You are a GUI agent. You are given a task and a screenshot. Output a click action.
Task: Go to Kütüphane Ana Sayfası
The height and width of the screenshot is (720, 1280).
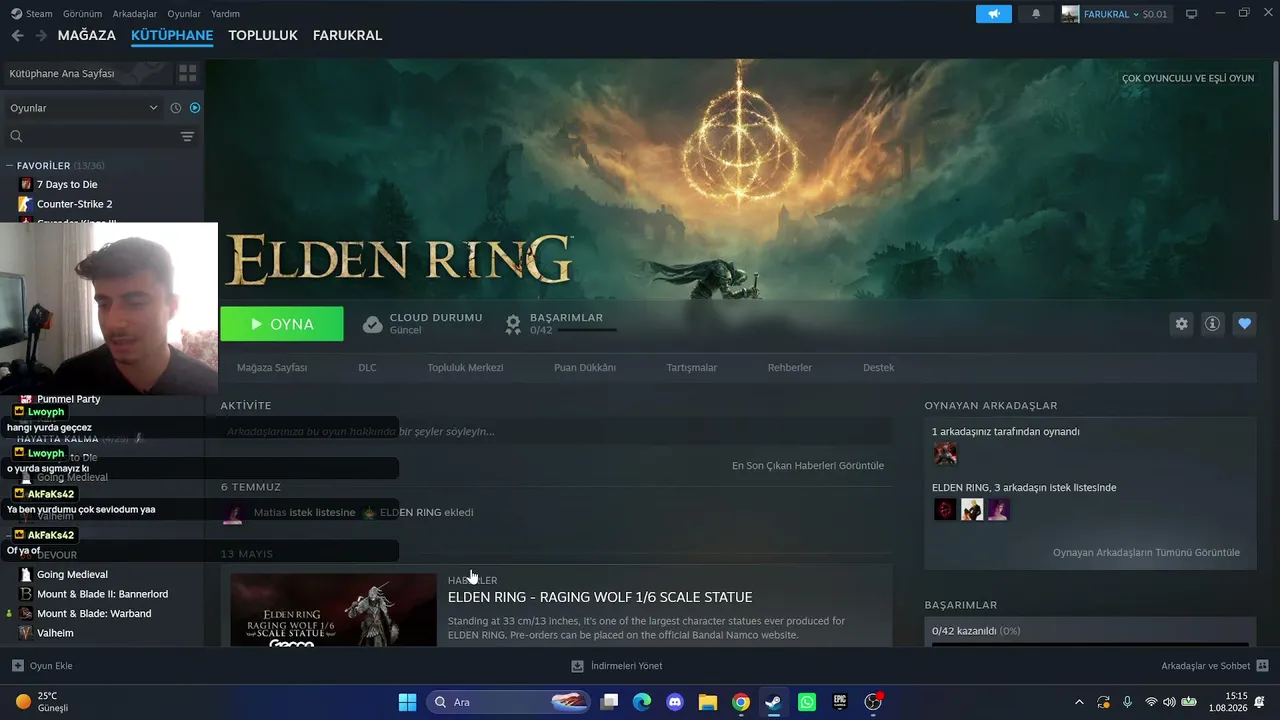click(x=62, y=74)
